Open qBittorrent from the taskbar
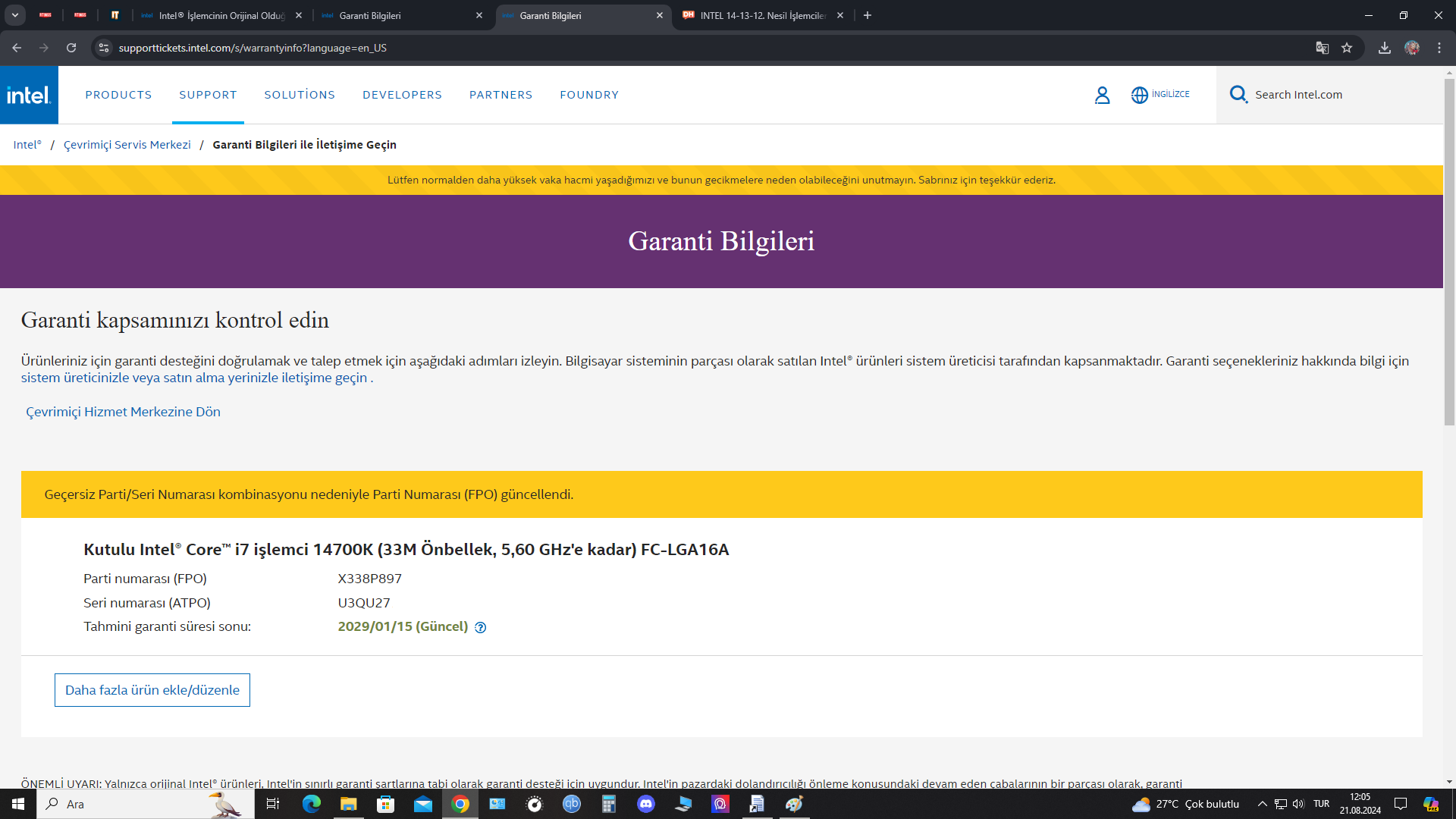This screenshot has width=1456, height=819. (571, 804)
